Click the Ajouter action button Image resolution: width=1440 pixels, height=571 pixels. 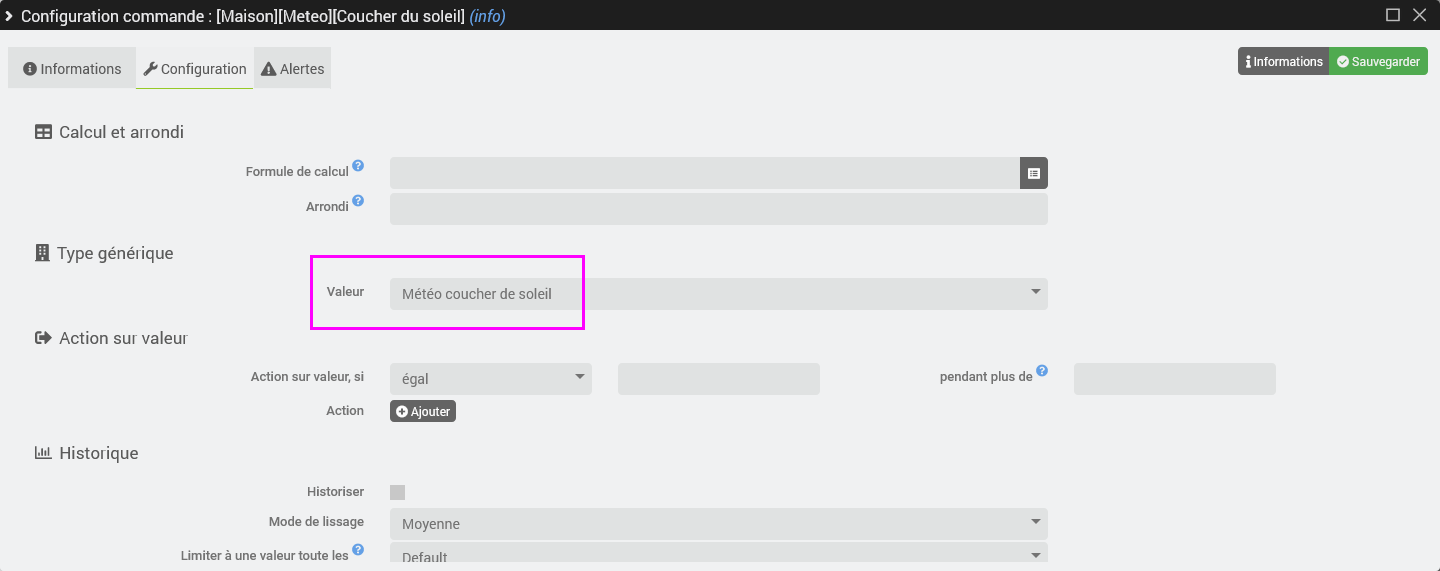423,411
